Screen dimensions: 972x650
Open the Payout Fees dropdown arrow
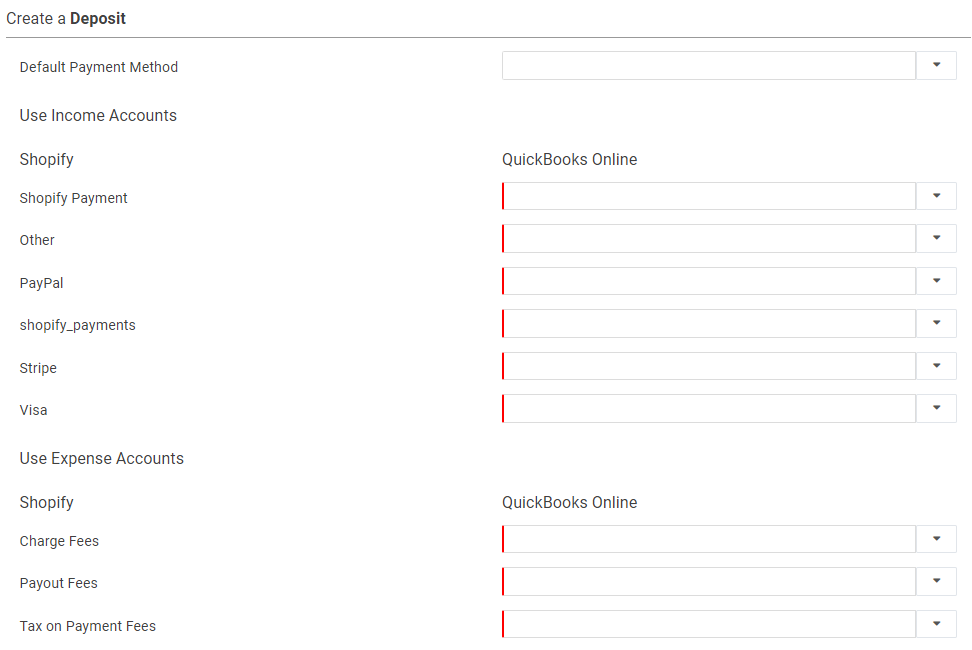coord(936,581)
